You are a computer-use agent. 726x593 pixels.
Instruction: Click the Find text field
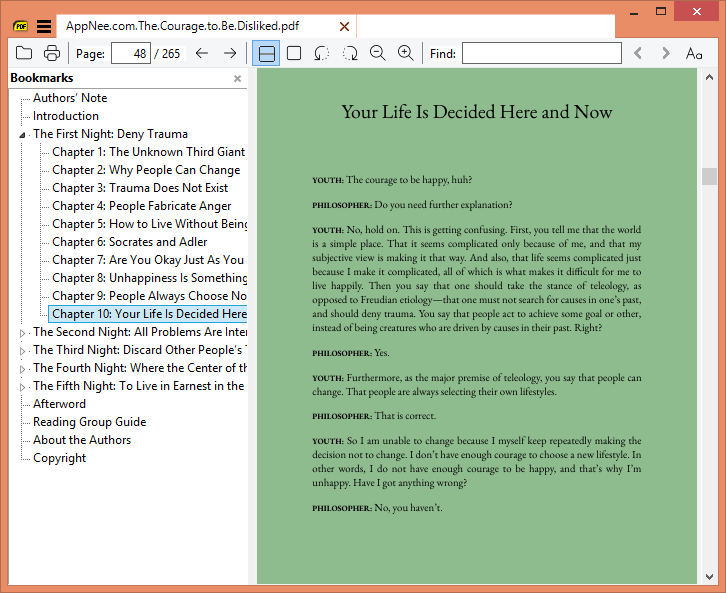click(542, 53)
